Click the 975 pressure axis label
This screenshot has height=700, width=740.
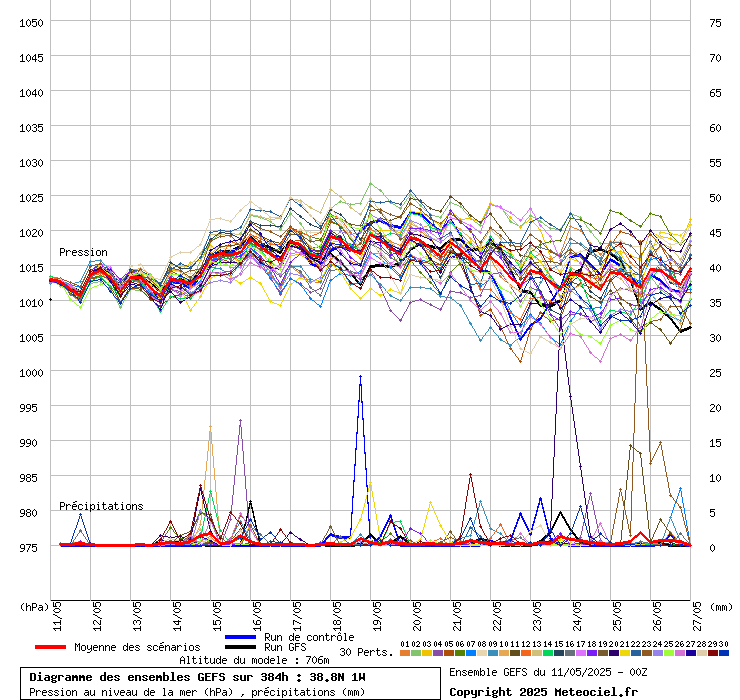coord(28,548)
